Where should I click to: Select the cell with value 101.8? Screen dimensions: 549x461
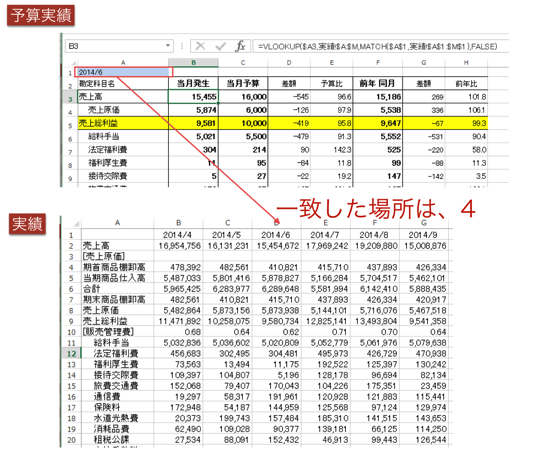click(x=466, y=97)
